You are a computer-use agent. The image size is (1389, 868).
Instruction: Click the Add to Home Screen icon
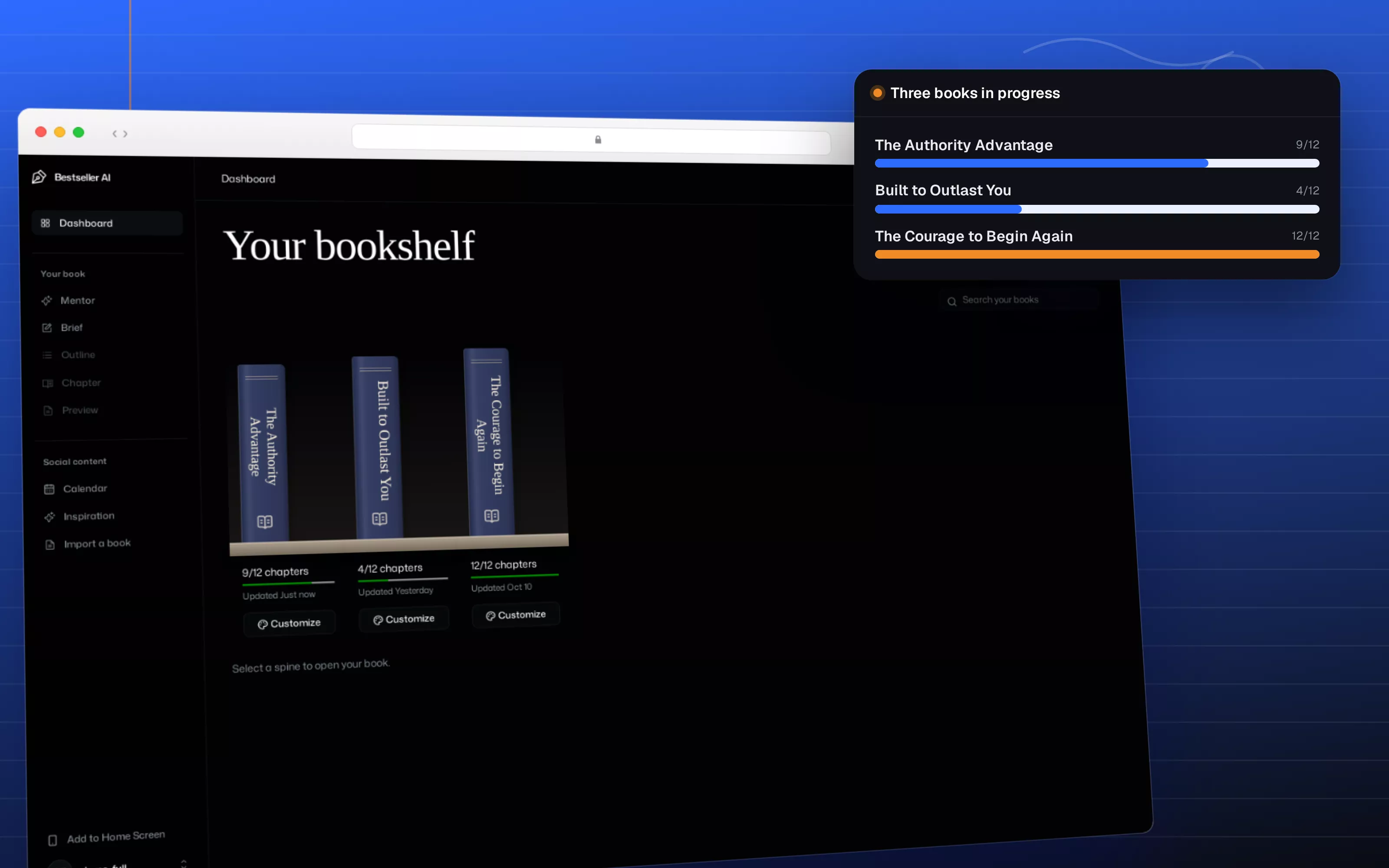[52, 841]
